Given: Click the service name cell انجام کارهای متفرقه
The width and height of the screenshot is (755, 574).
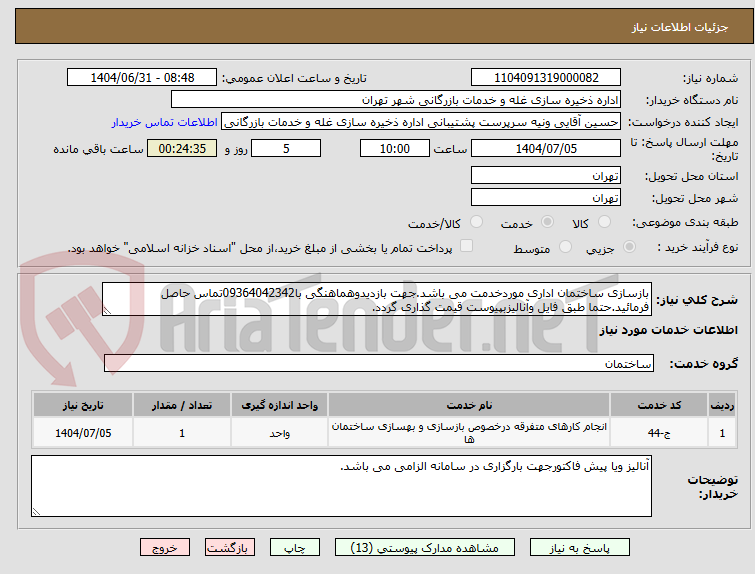Looking at the screenshot, I should coord(469,433).
